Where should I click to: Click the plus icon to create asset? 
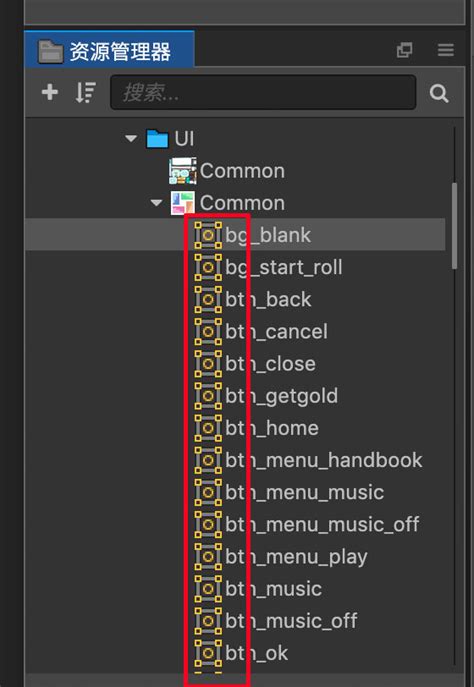(50, 92)
